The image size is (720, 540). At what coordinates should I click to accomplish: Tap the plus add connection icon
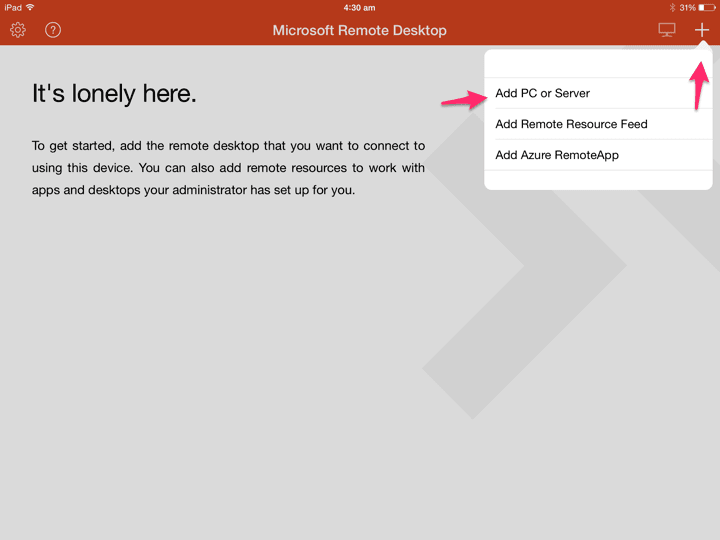click(702, 30)
